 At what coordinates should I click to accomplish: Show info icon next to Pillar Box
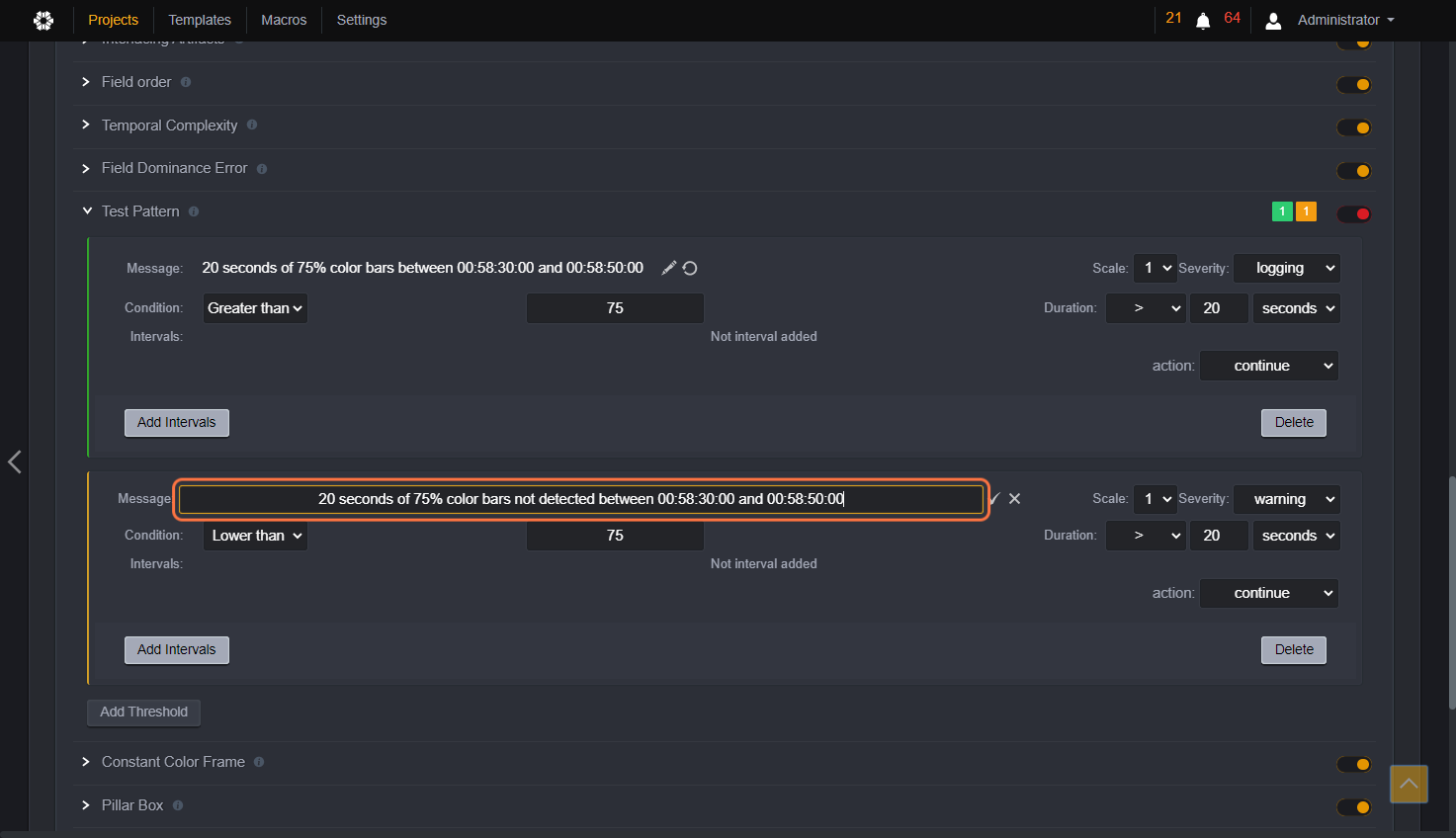click(178, 805)
